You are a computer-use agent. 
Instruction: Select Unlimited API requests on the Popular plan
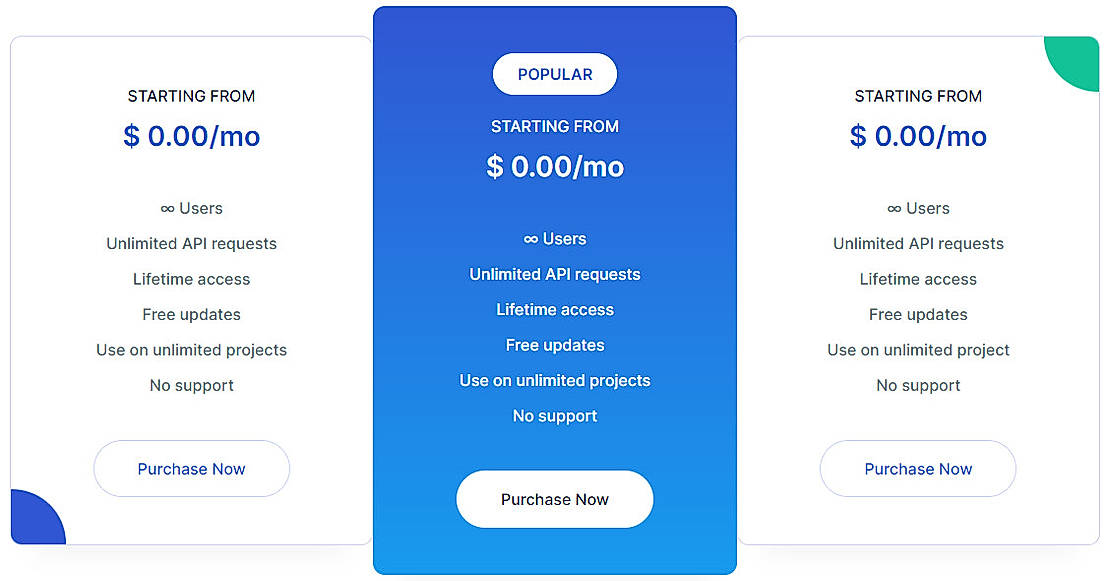554,273
